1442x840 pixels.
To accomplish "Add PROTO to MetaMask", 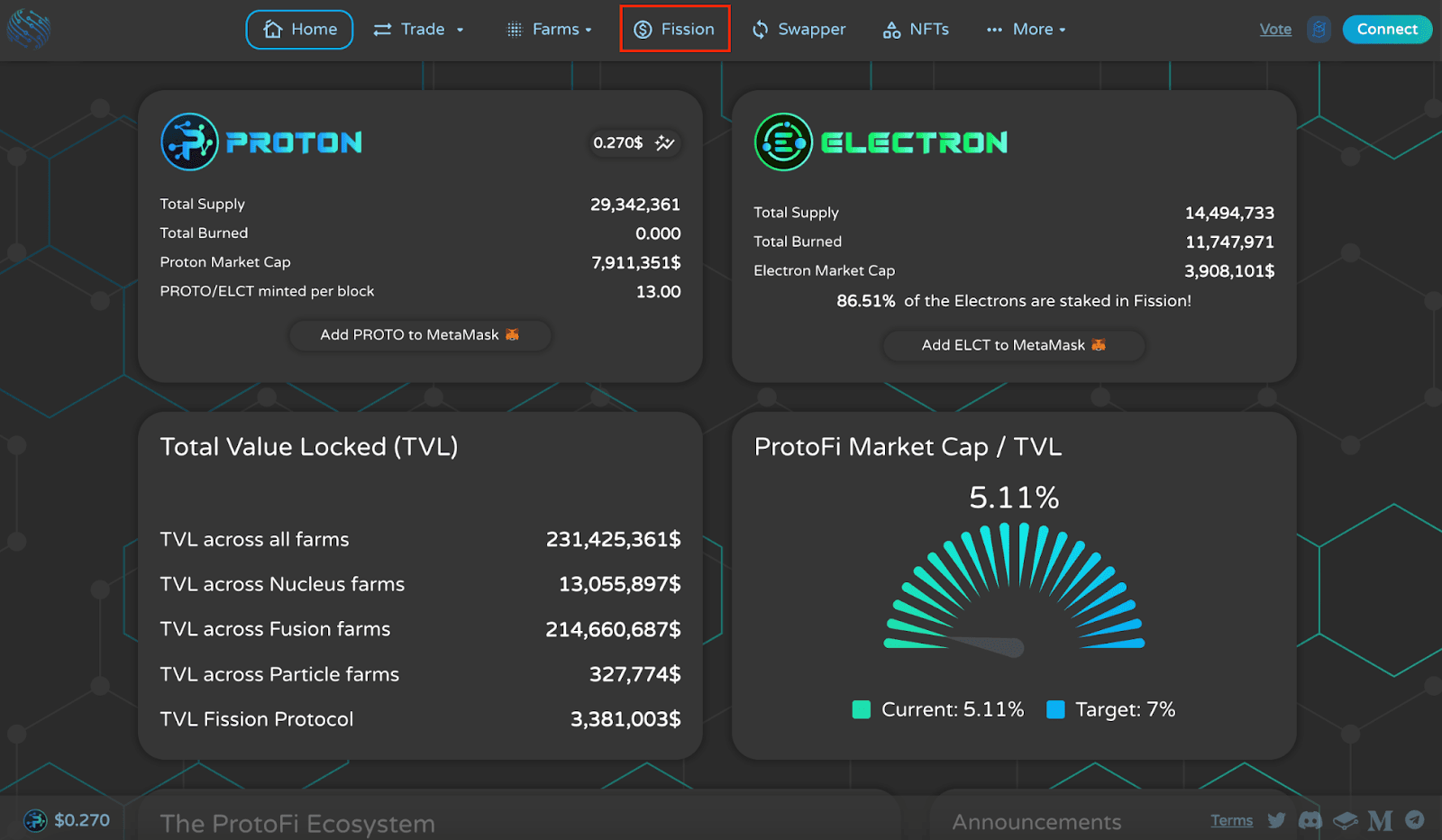I will [x=420, y=334].
